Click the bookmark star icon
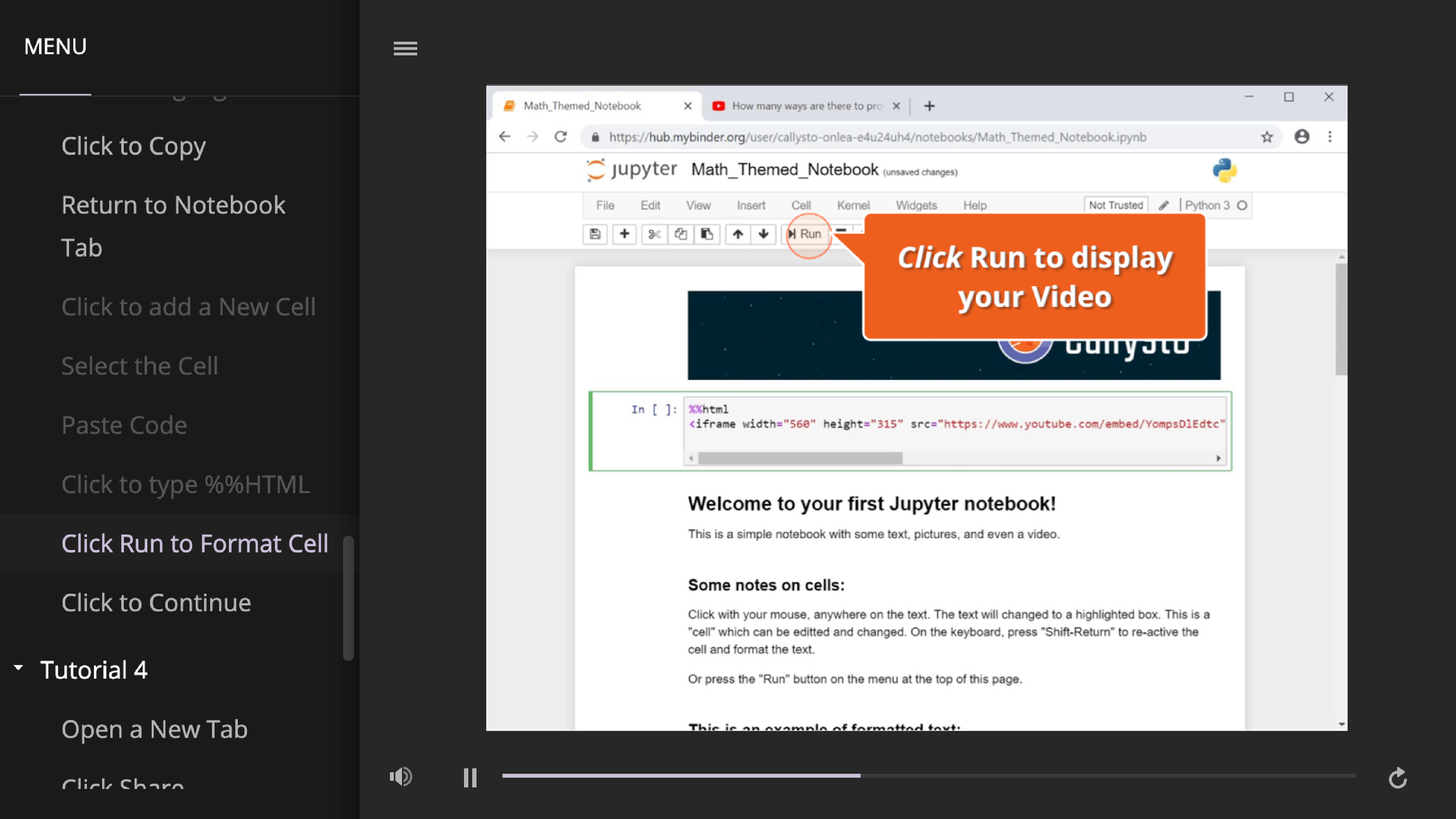 coord(1266,137)
